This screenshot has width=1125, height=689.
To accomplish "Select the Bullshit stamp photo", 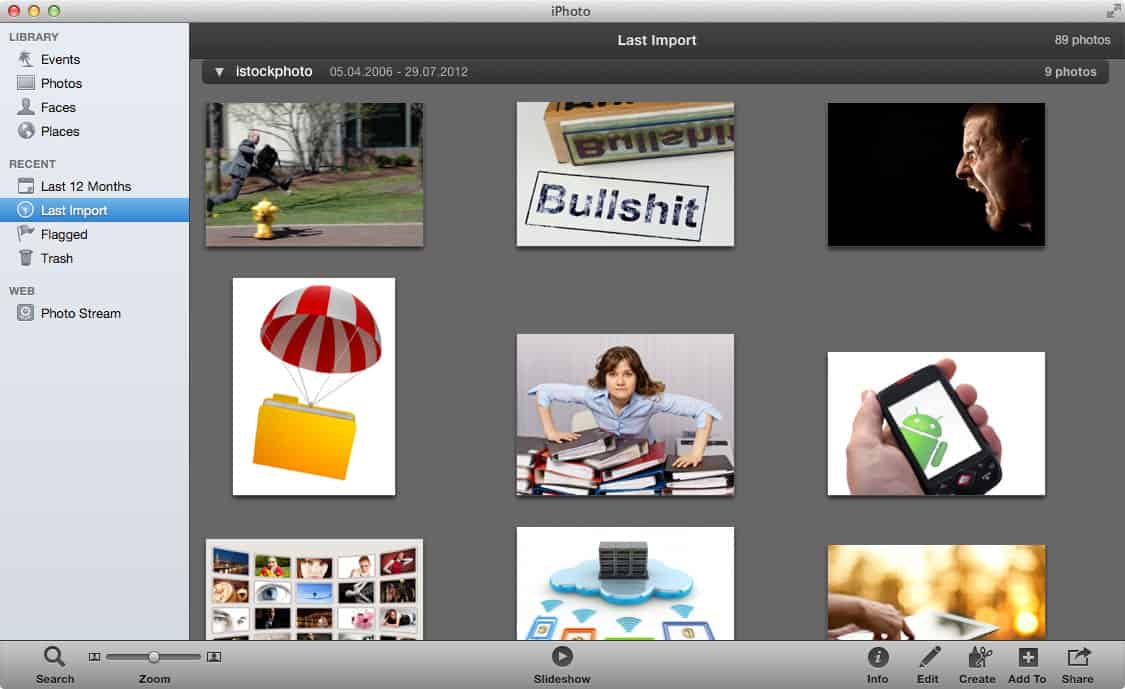I will 625,174.
